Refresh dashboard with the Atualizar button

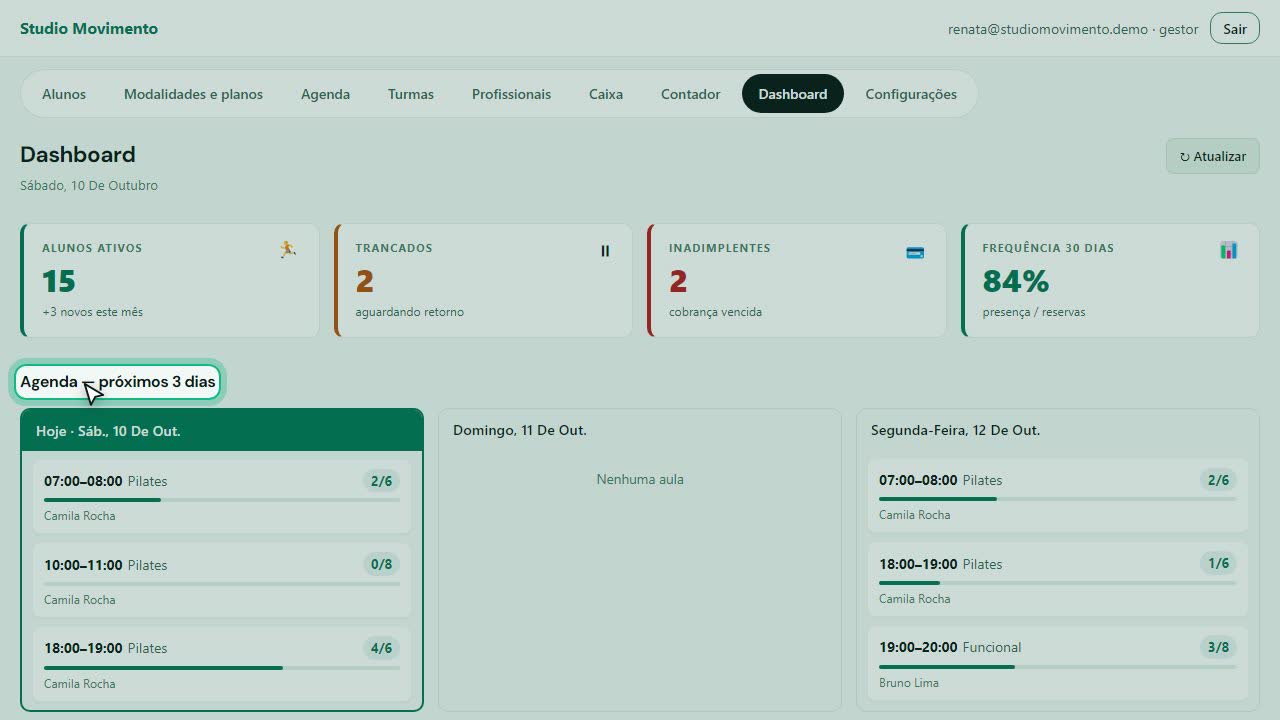[1212, 156]
